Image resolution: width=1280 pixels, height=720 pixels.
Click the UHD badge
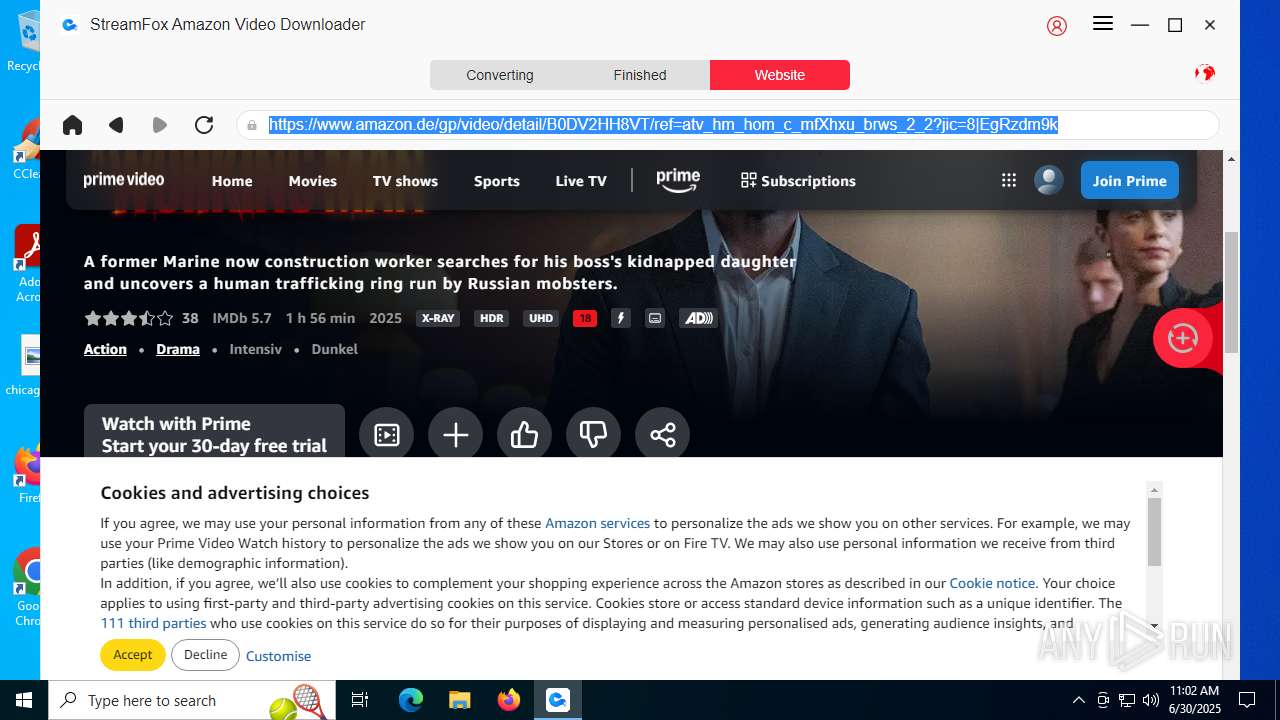(x=541, y=318)
